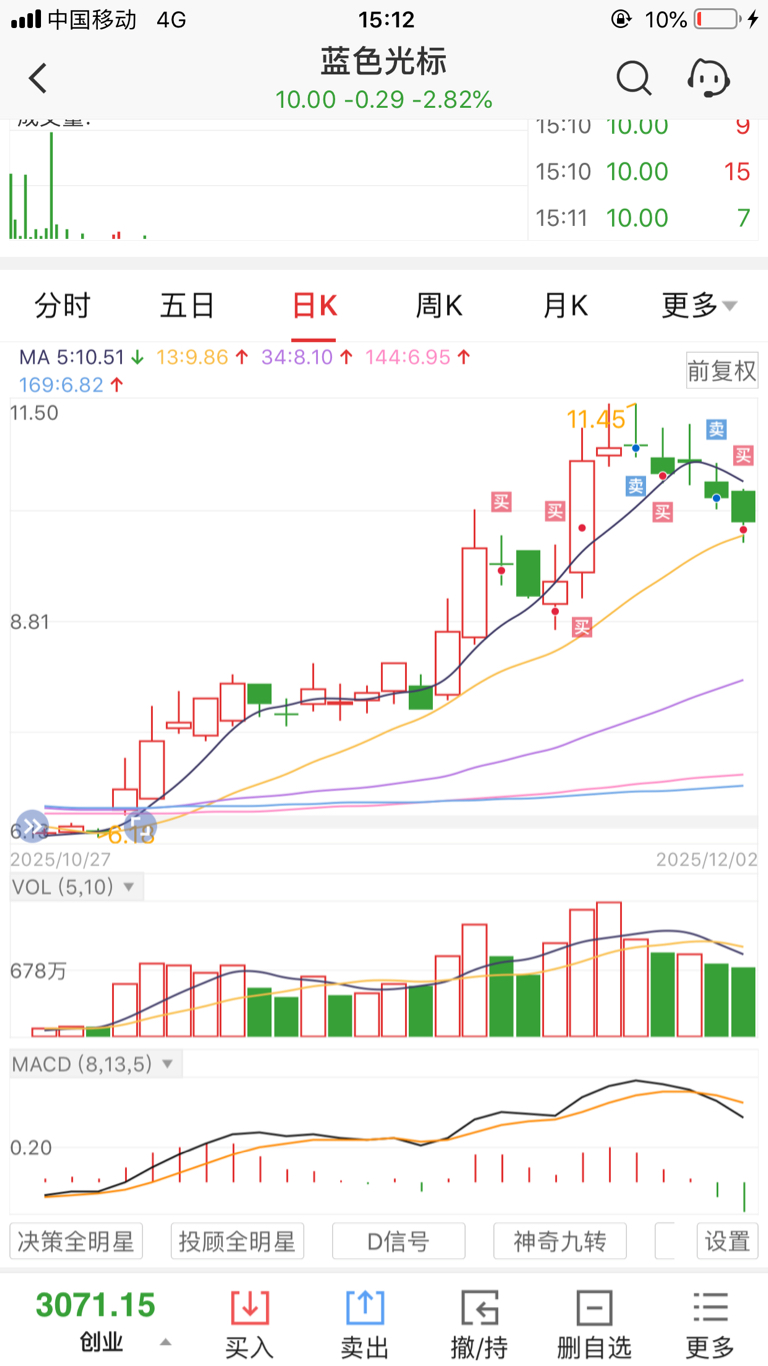Open the customer service robot icon

tap(709, 77)
